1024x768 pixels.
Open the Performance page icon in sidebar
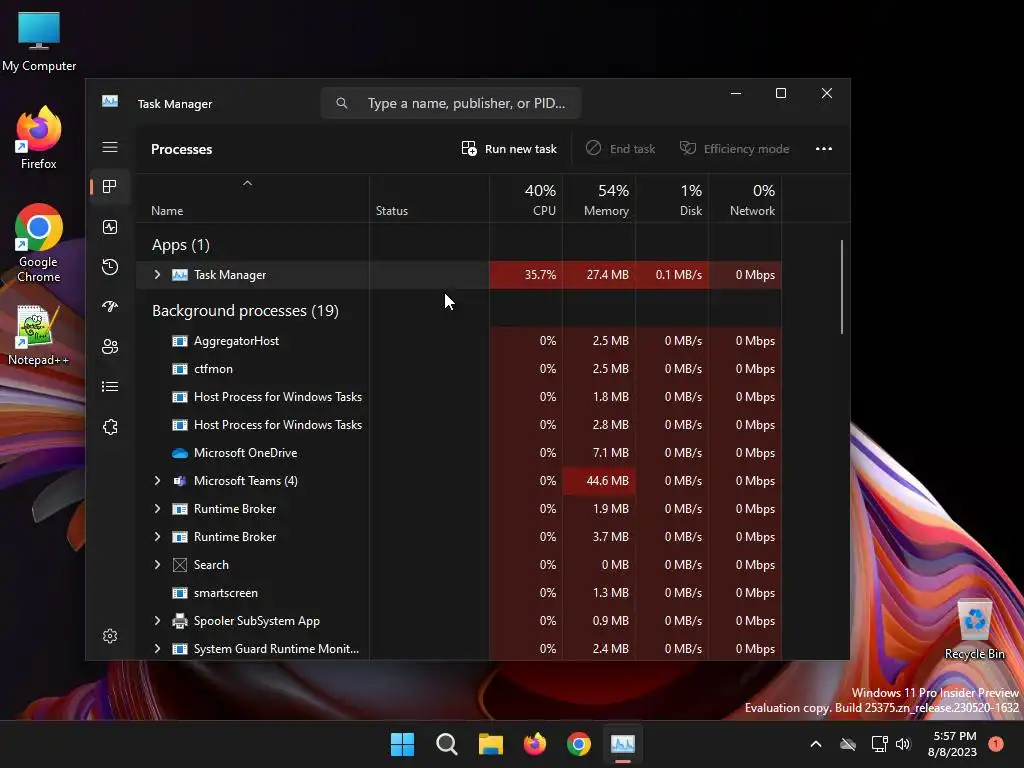(x=110, y=227)
